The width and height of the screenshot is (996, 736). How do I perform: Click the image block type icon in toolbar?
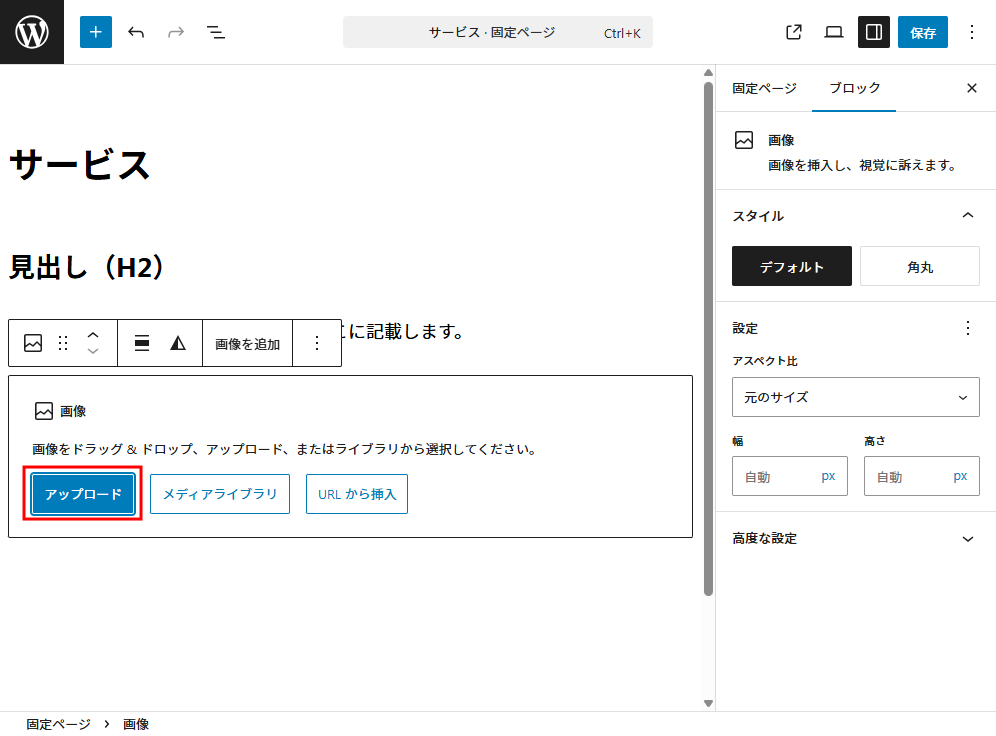[33, 343]
